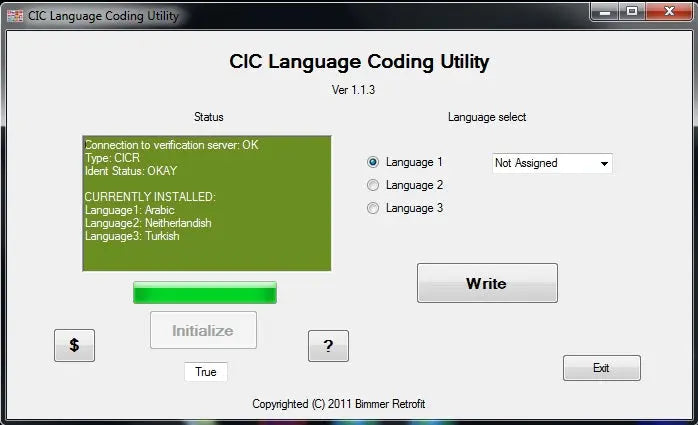698x425 pixels.
Task: Expand the Not Assigned dropdown arrow
Action: pyautogui.click(x=604, y=163)
